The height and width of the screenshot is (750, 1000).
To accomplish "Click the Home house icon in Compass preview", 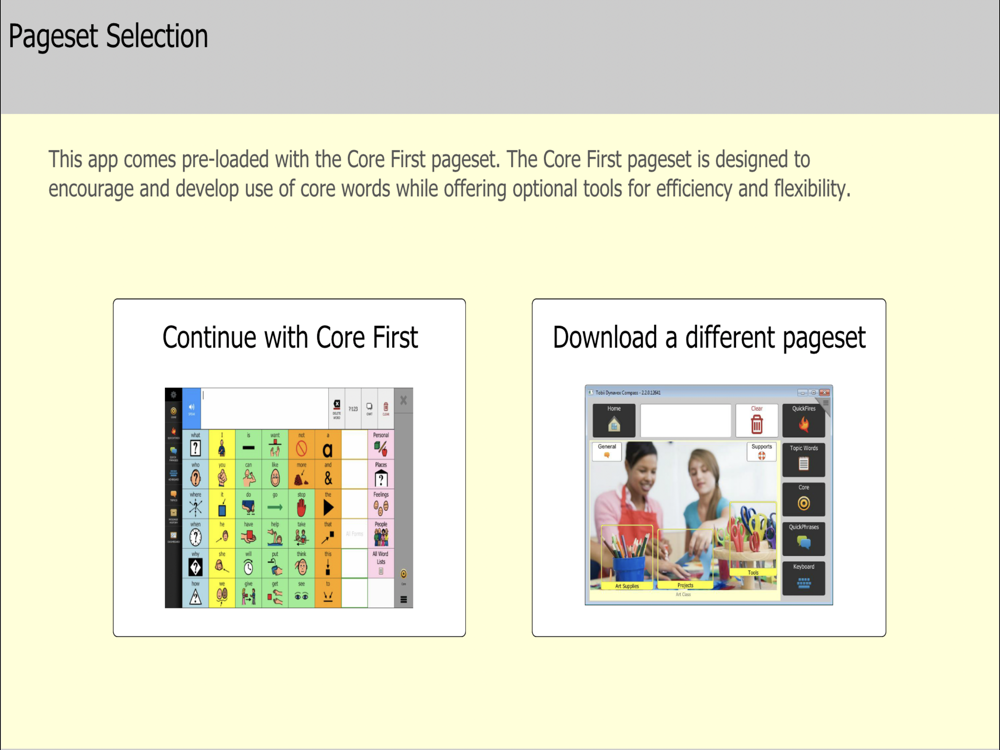I will coord(614,422).
